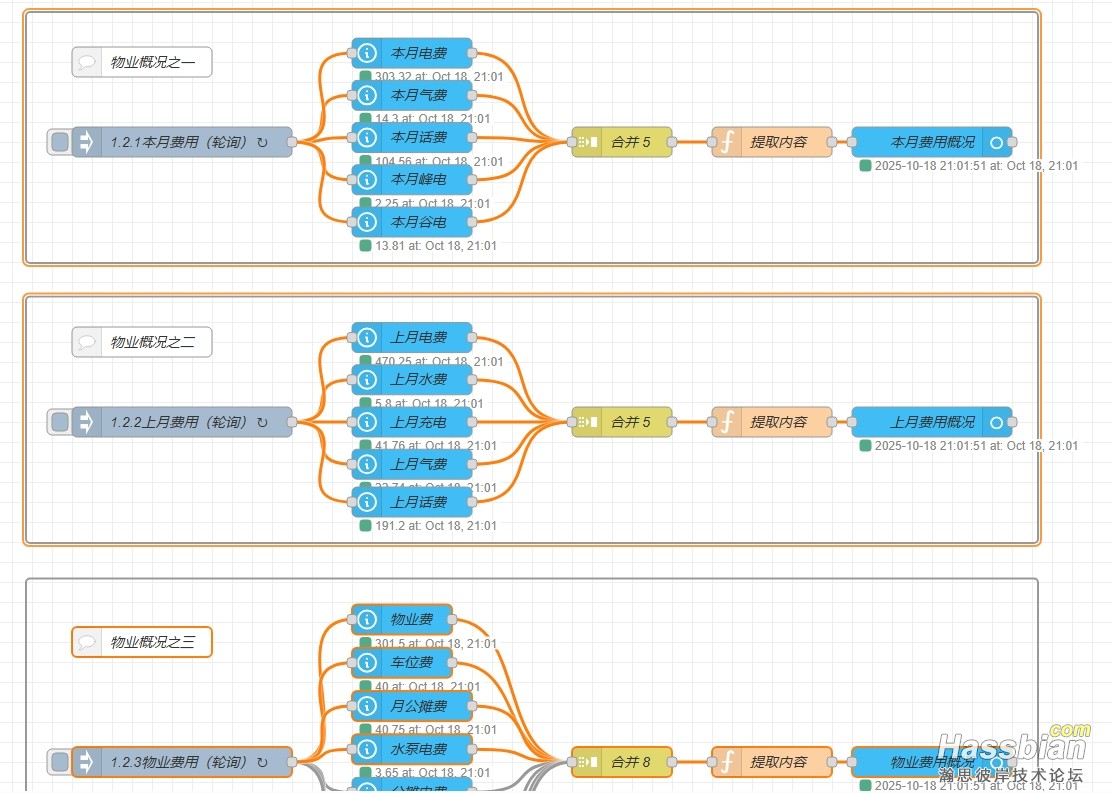
Task: Click the arrow icon on 1.2.2上月费用 node
Action: click(86, 423)
